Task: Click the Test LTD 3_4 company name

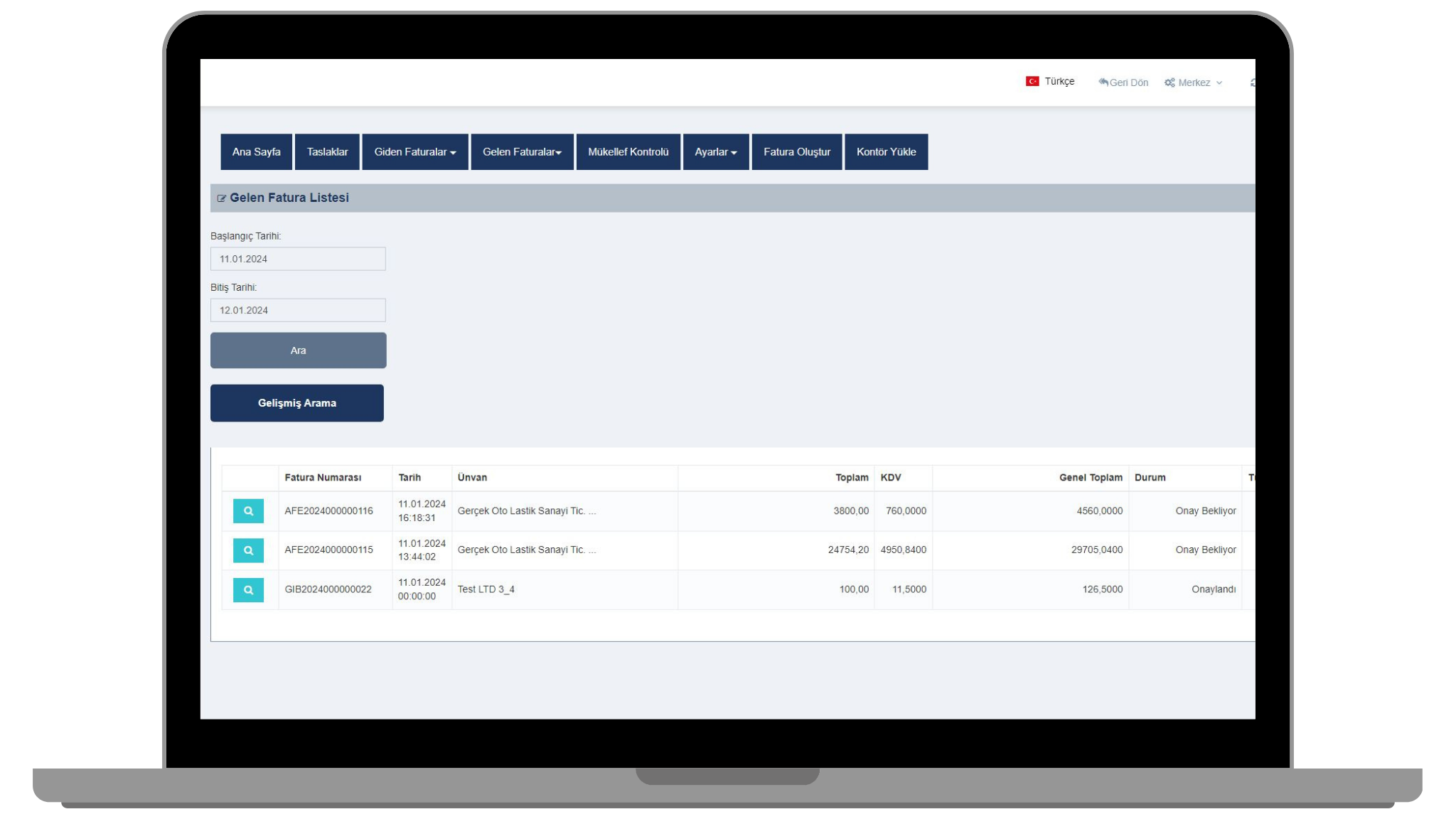Action: [x=486, y=589]
